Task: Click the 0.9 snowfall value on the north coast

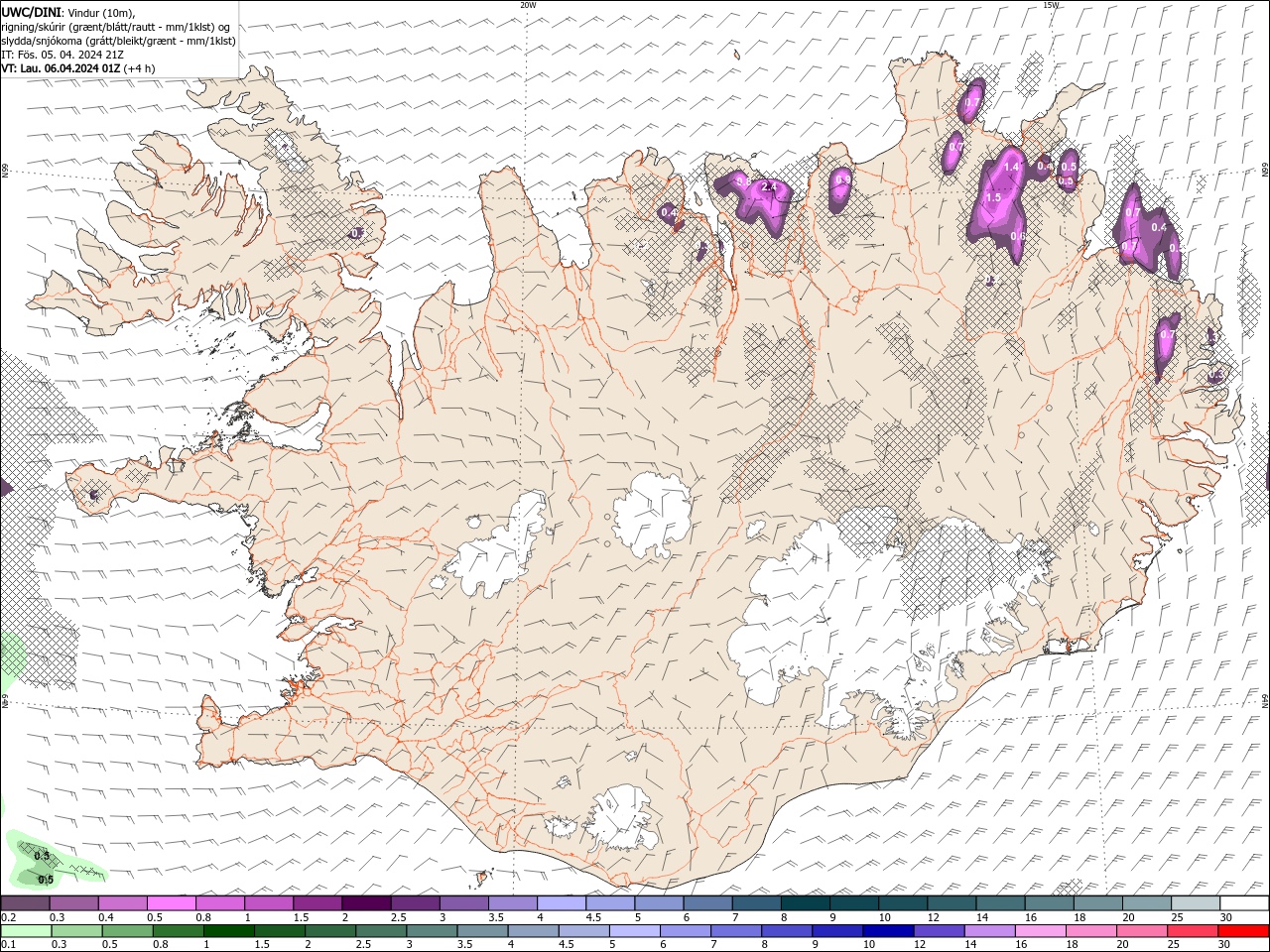Action: click(842, 180)
